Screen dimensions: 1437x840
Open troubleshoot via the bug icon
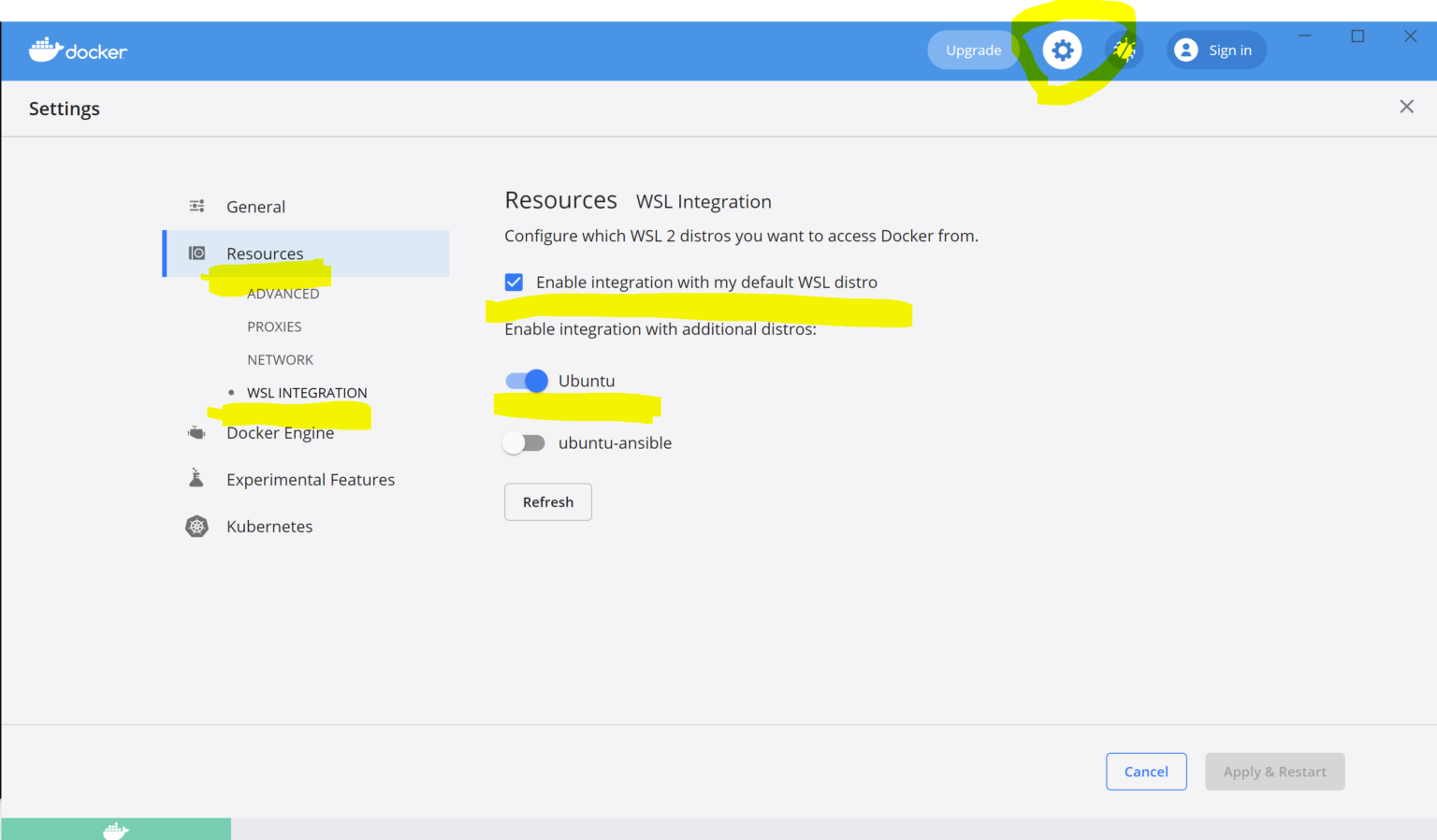[x=1125, y=50]
